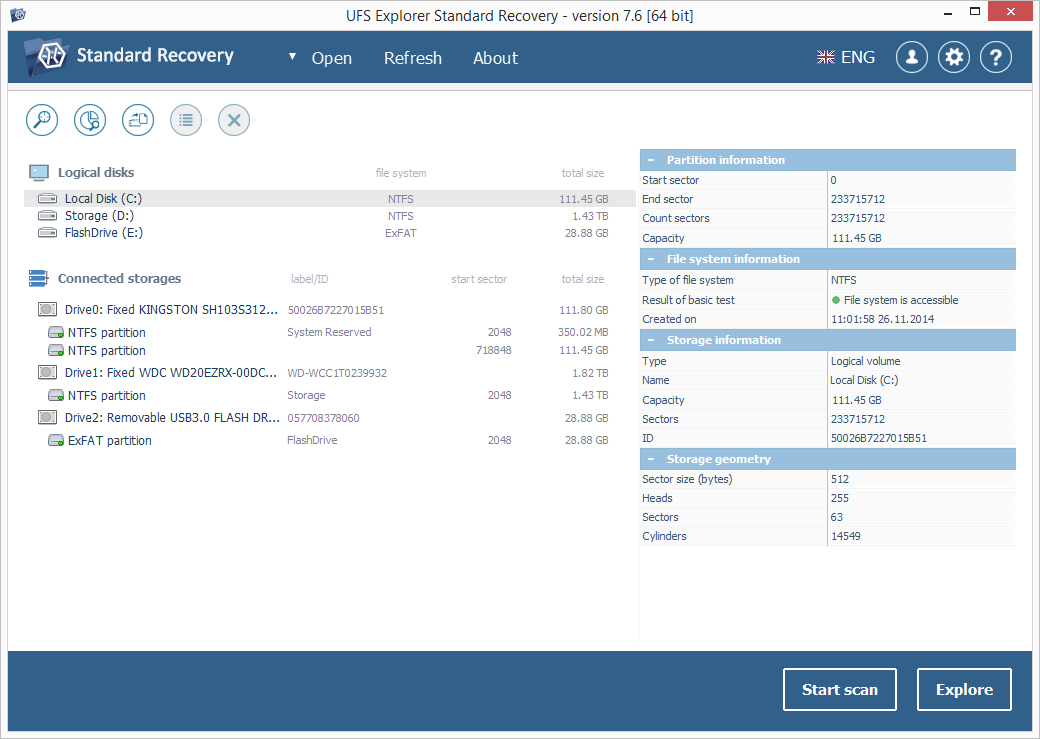
Task: Switch language via ENG label
Action: click(x=858, y=58)
